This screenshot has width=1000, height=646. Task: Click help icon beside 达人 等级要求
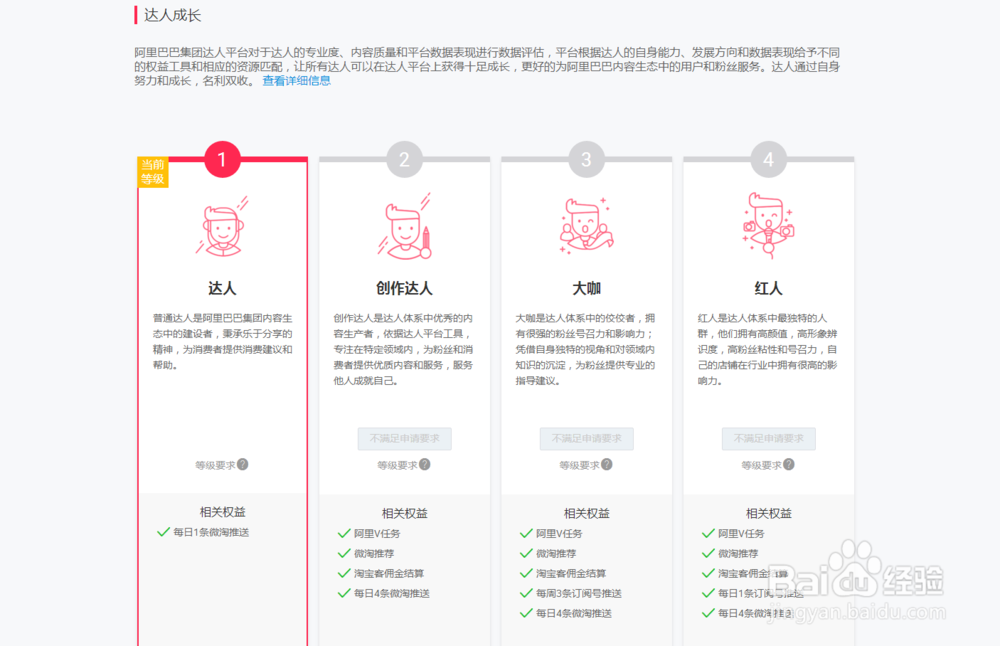(243, 464)
